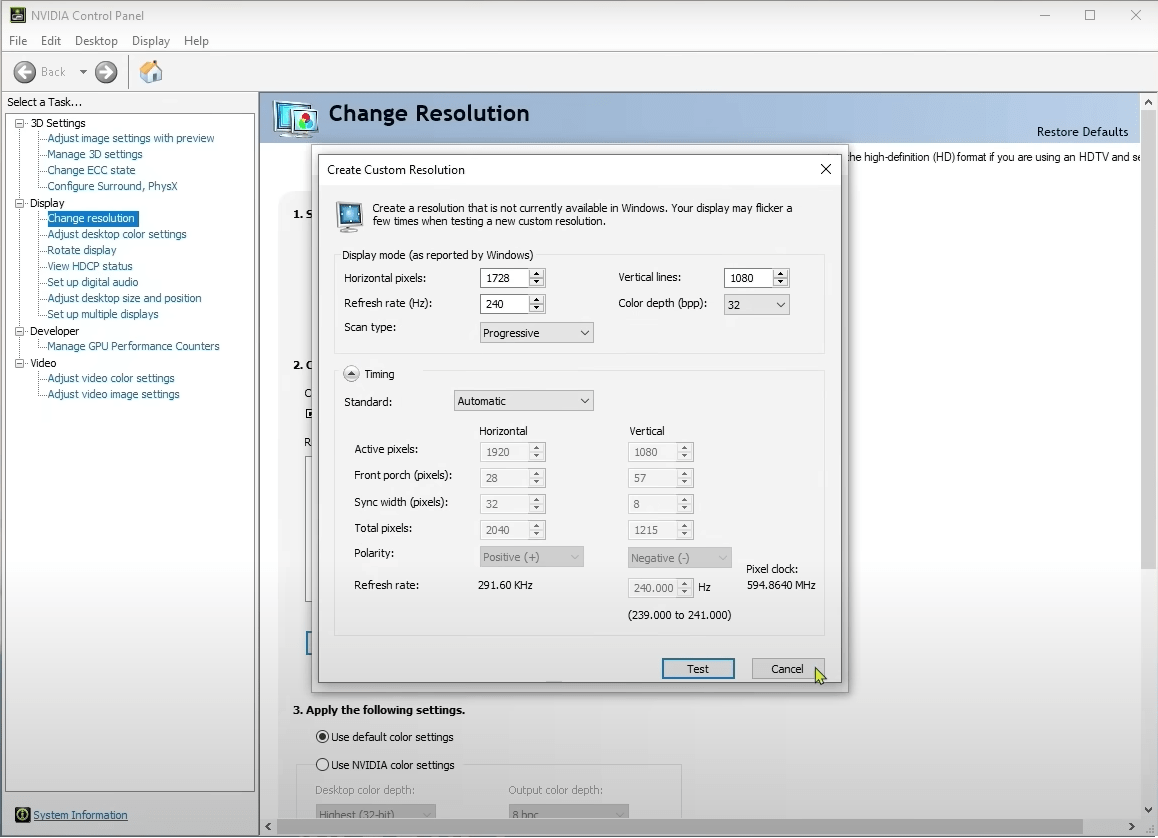Click the NVIDIA Control Panel title icon

(x=17, y=15)
